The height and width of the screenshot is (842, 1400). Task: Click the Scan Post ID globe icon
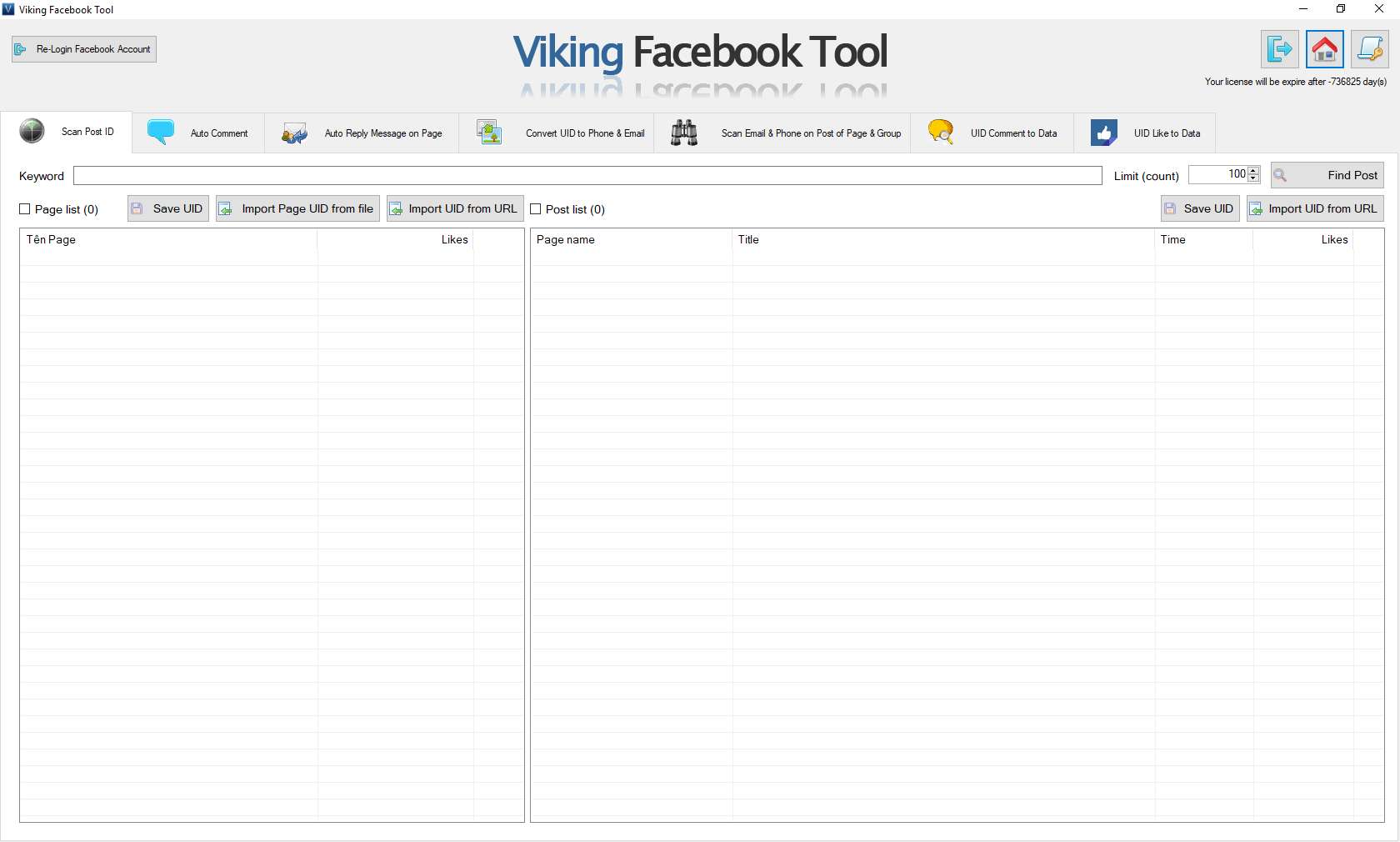point(32,131)
